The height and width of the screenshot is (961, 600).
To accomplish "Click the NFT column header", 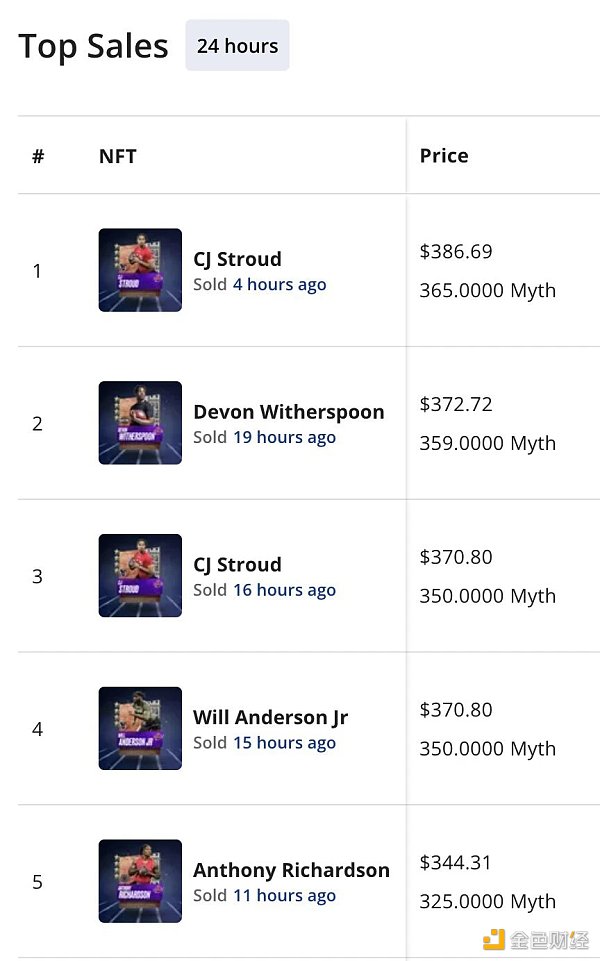I will click(x=117, y=156).
